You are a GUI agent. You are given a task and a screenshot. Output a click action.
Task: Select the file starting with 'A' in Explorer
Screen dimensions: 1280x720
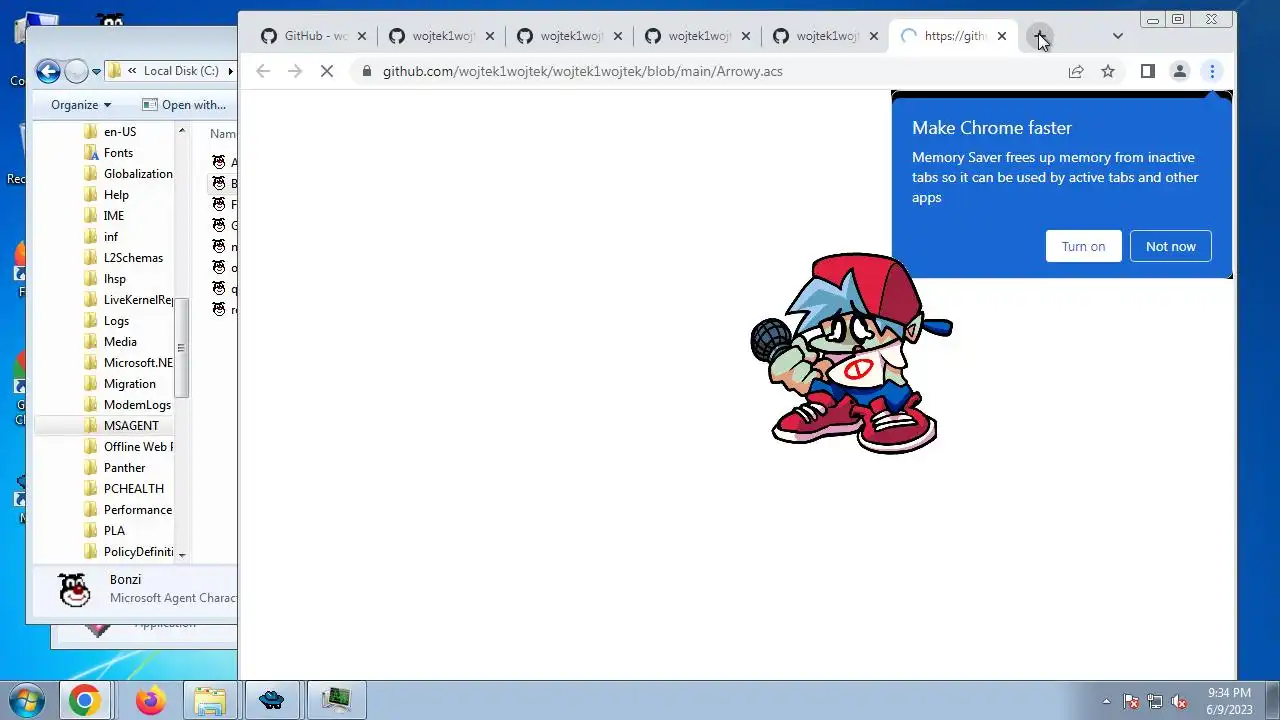224,162
